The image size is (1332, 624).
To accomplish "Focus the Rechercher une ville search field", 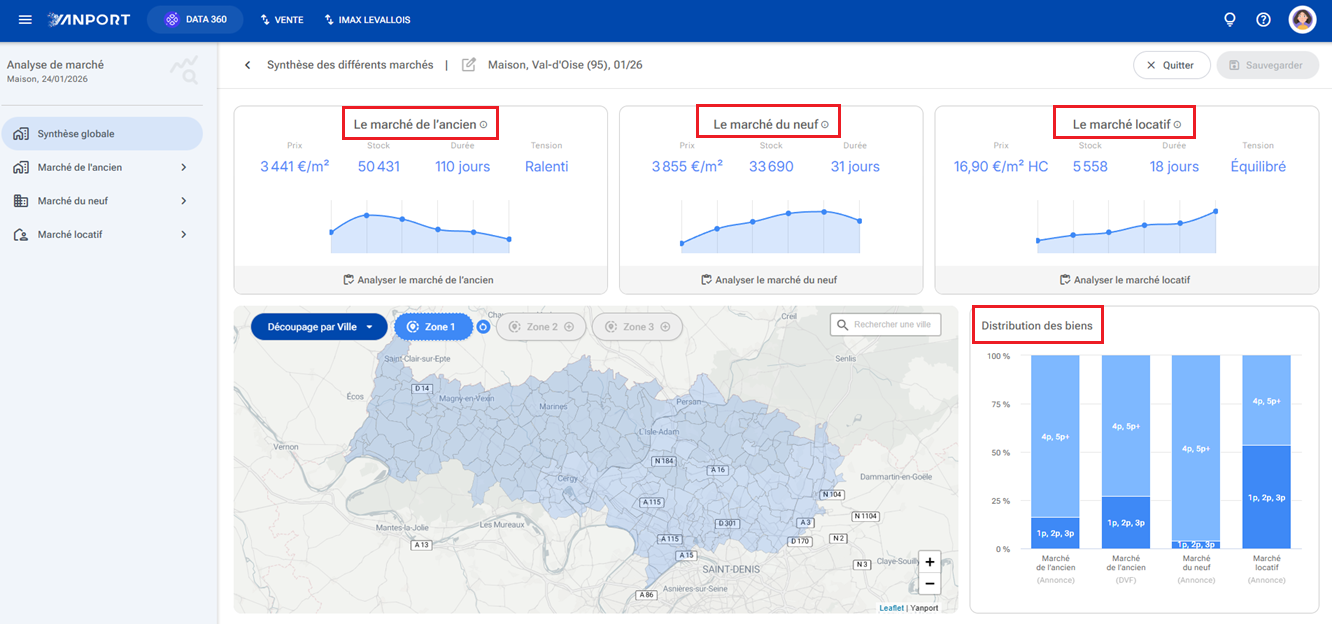I will [x=885, y=325].
